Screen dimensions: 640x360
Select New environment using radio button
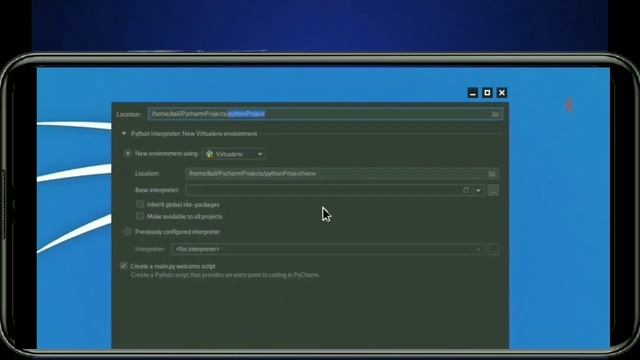point(127,153)
